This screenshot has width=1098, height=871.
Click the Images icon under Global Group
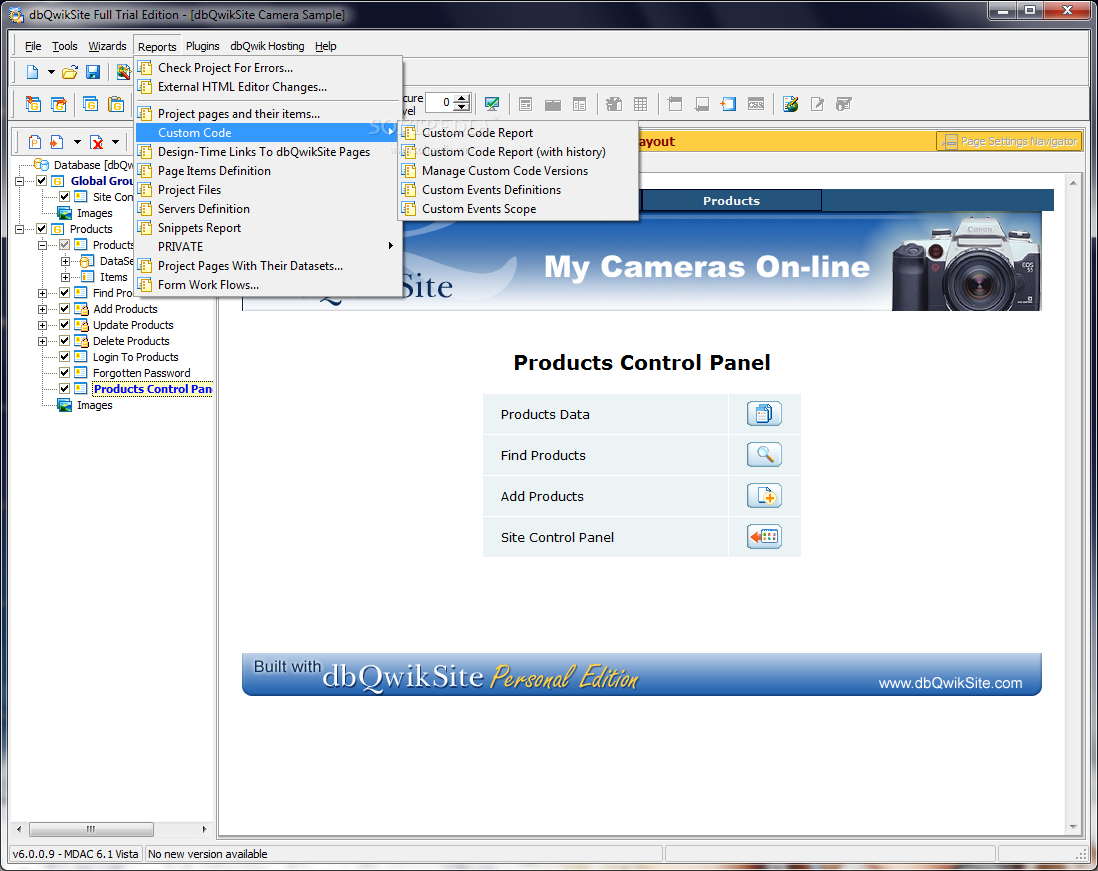[64, 213]
